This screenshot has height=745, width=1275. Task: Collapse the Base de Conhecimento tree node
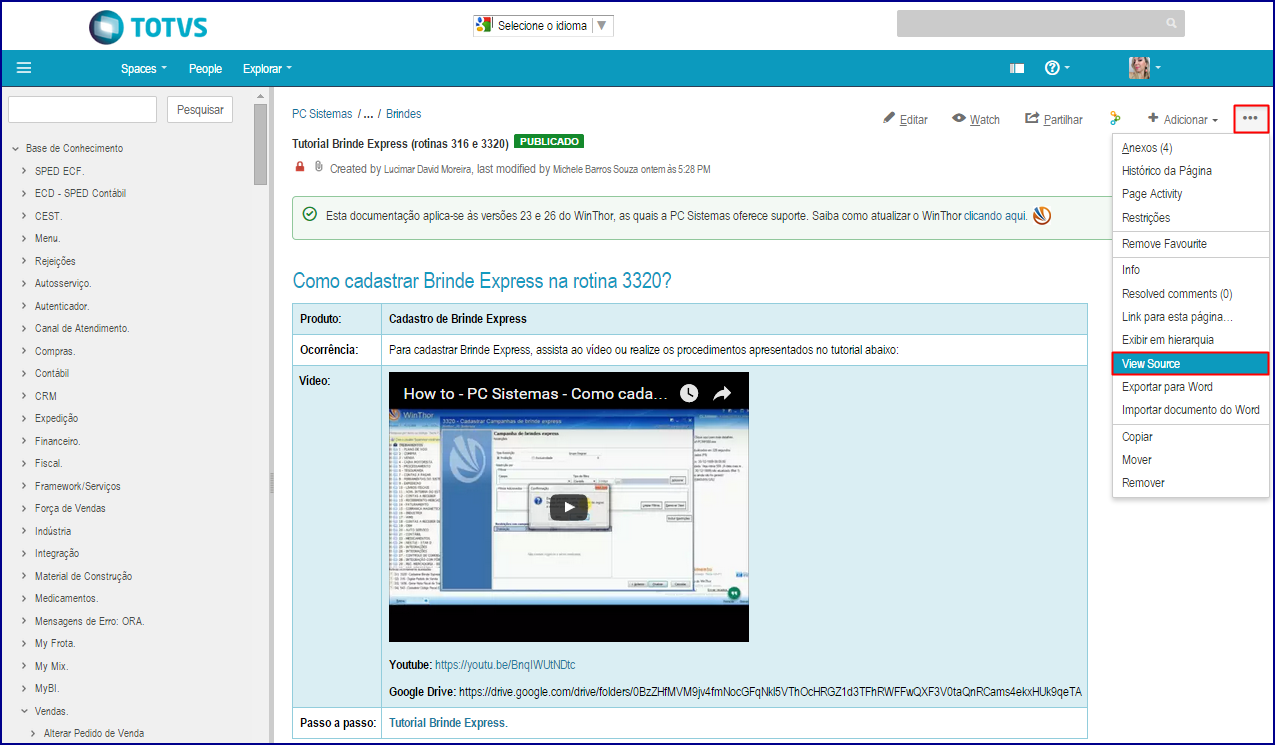pyautogui.click(x=15, y=148)
